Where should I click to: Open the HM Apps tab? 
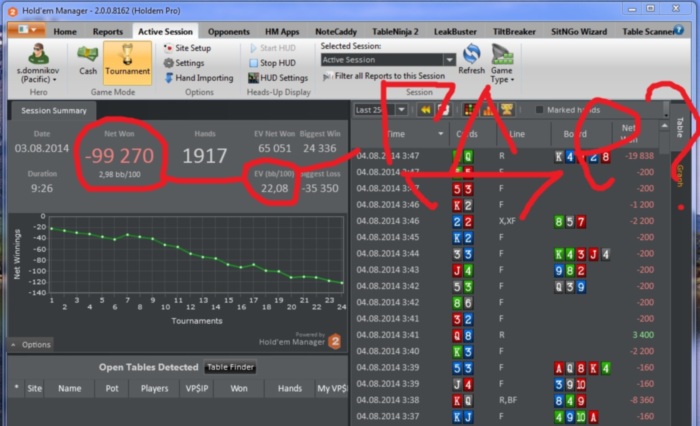click(x=282, y=32)
